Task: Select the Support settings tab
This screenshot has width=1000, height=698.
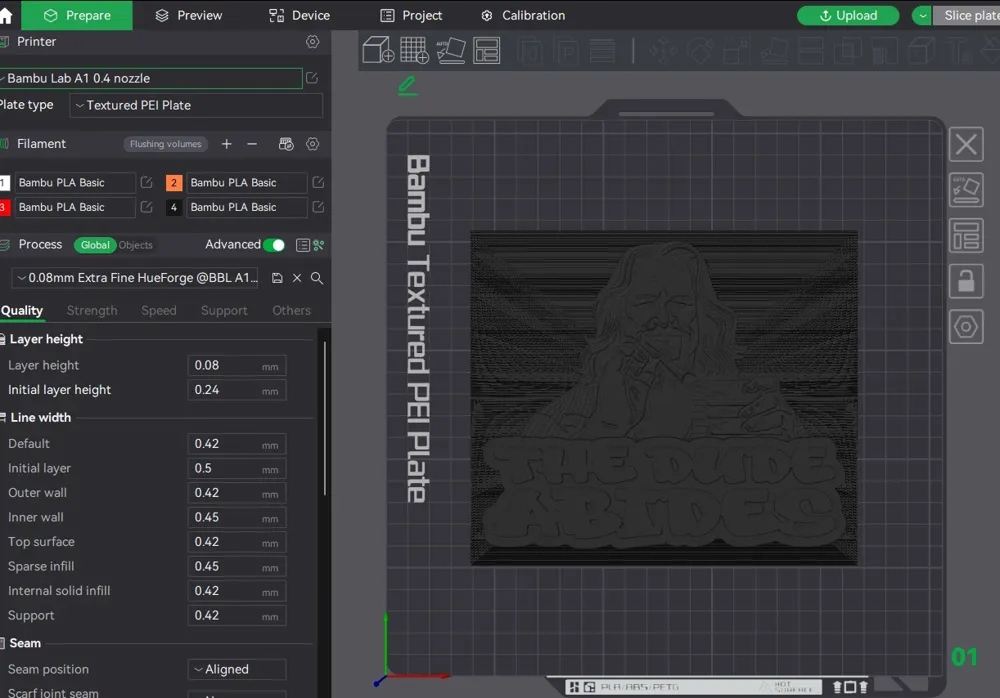Action: coord(224,311)
